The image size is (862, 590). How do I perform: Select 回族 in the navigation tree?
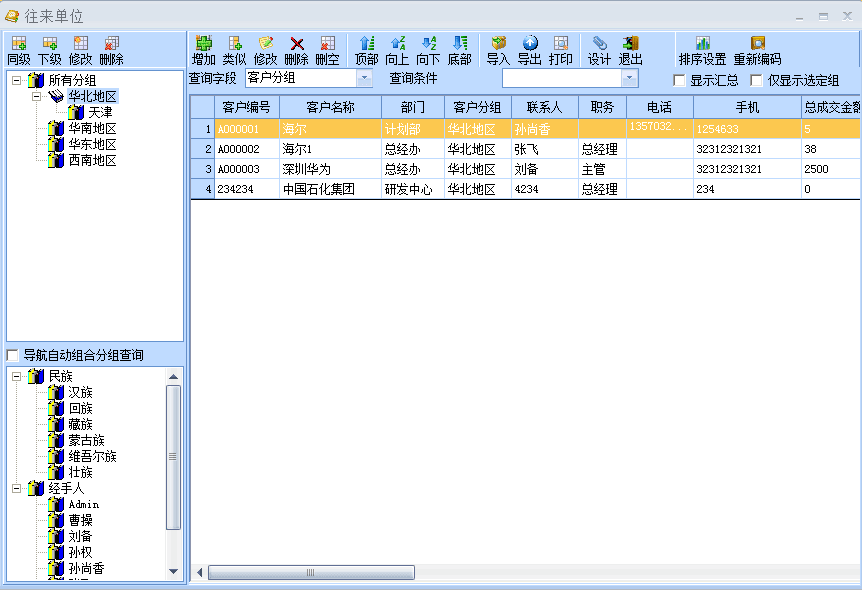[x=80, y=408]
